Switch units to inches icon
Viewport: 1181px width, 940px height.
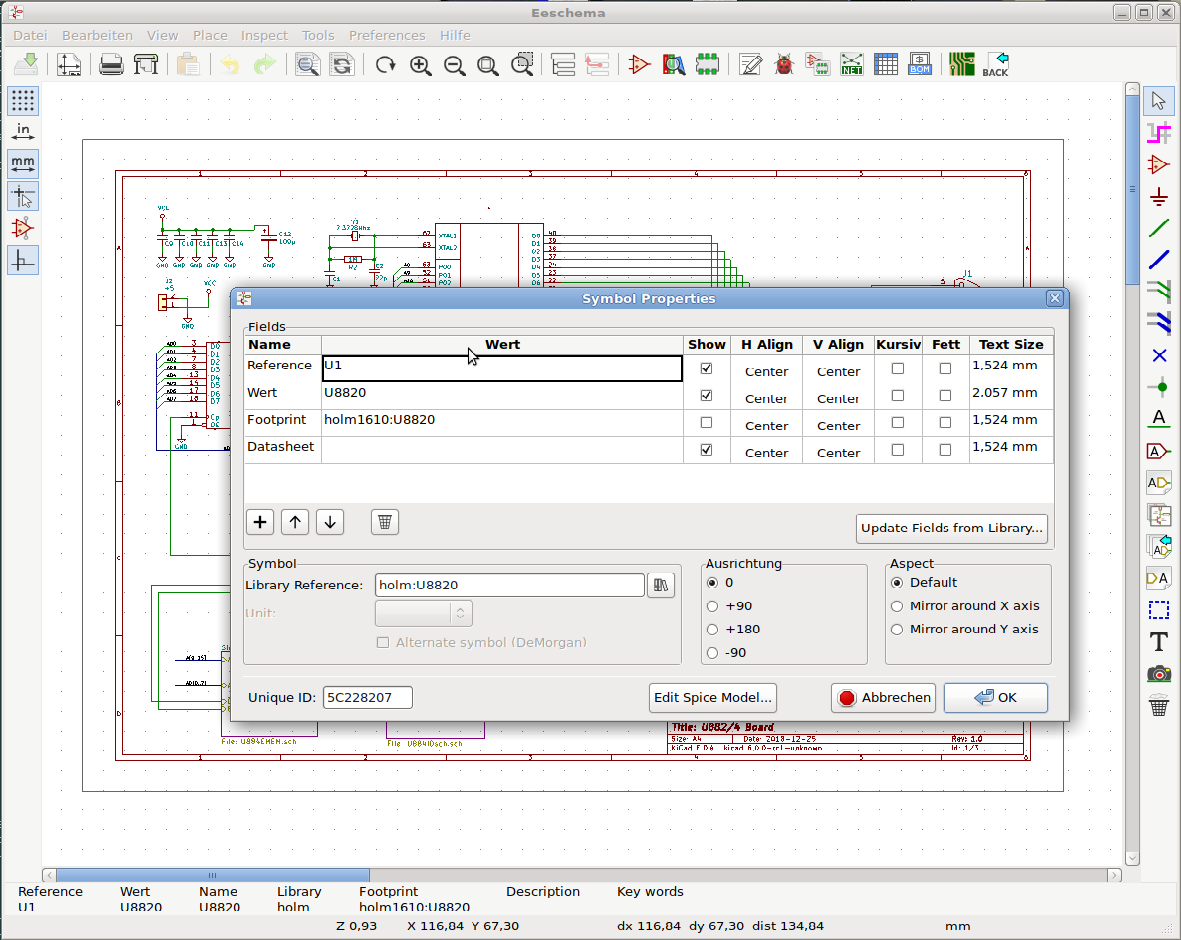[x=23, y=132]
